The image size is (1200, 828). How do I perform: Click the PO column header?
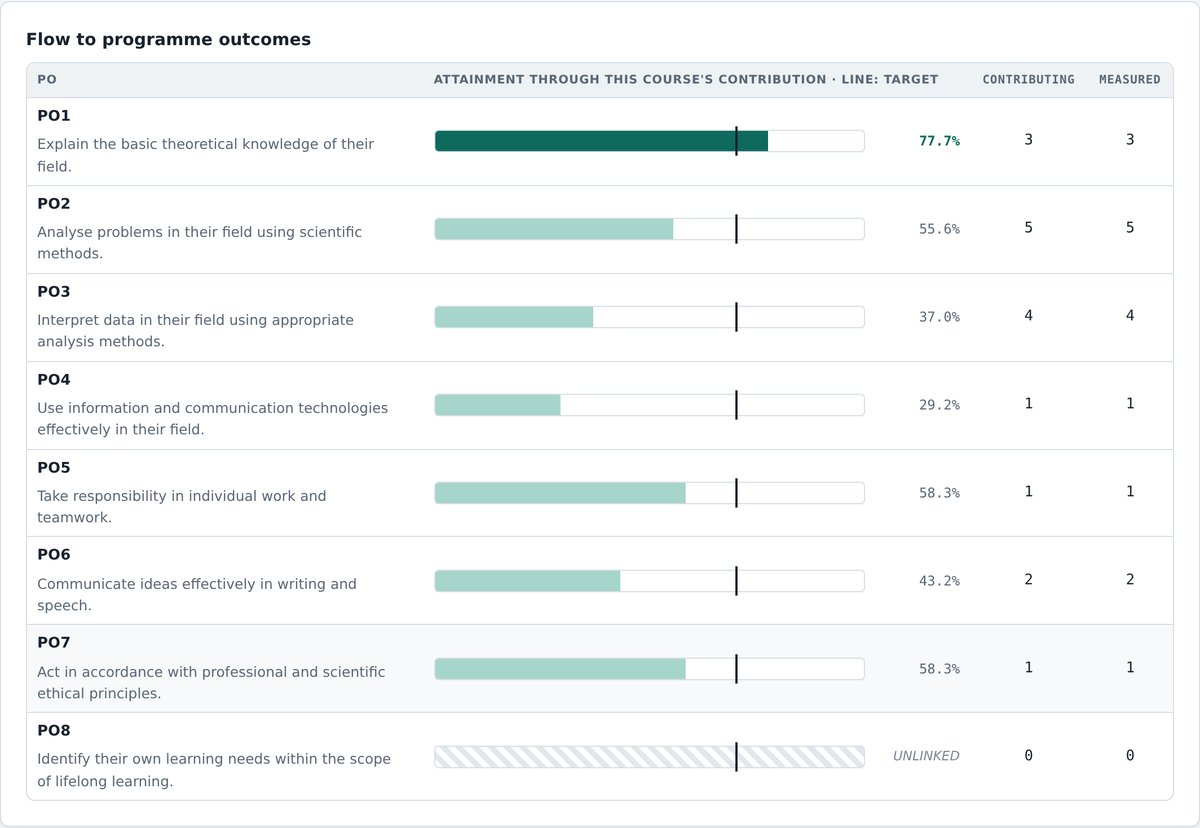click(47, 80)
